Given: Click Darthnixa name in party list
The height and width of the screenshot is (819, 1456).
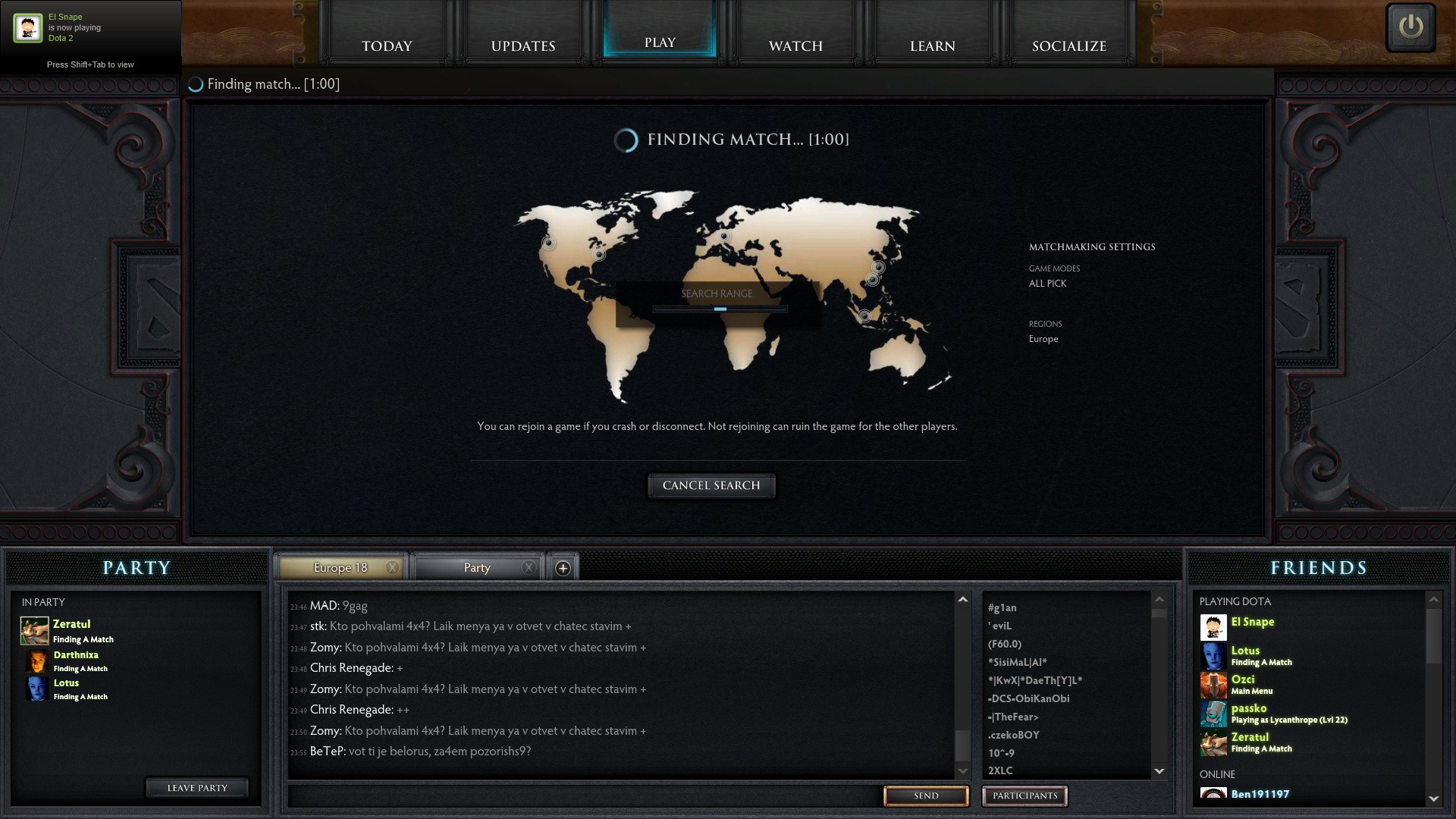Looking at the screenshot, I should tap(76, 654).
